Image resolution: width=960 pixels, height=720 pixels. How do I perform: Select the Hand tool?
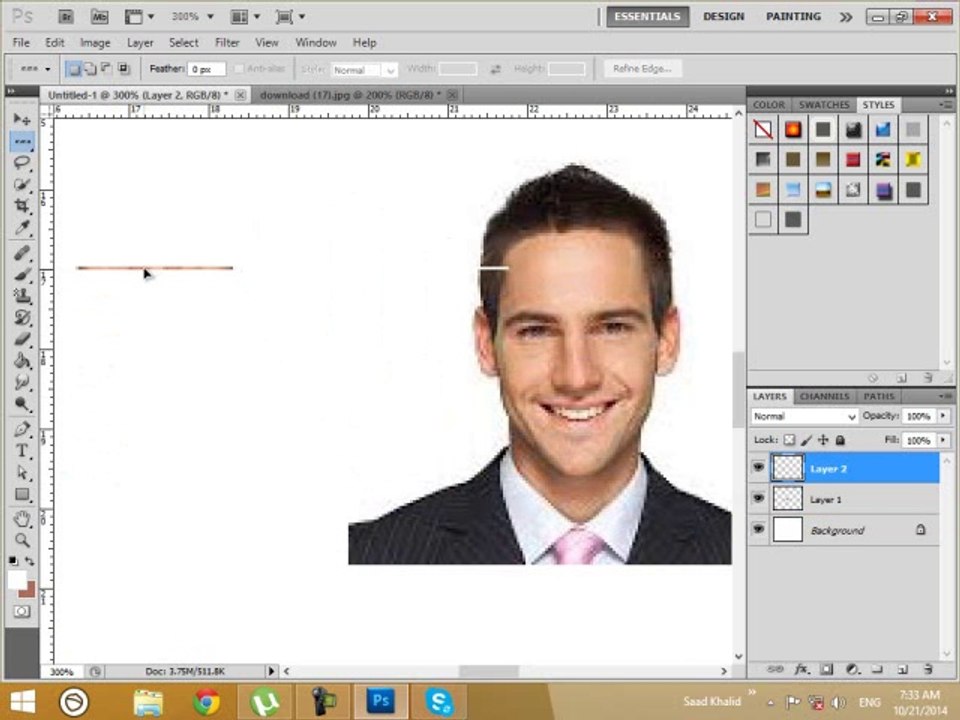22,519
